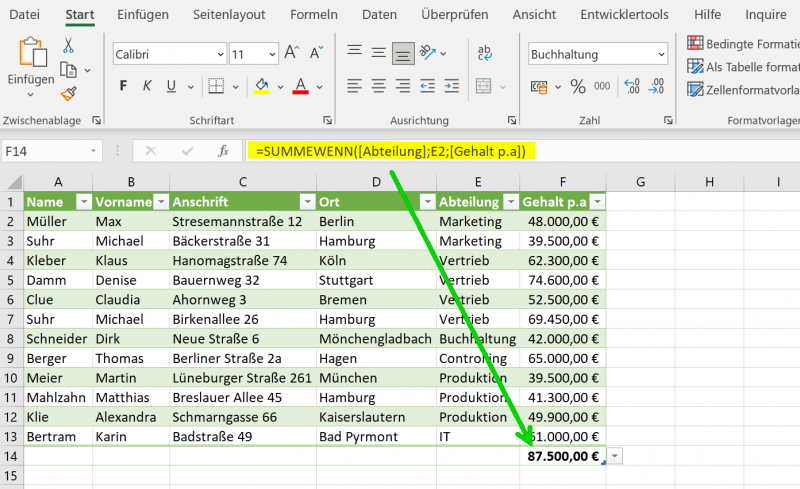
Task: Open the Zahl group dialog launcher
Action: tap(668, 120)
